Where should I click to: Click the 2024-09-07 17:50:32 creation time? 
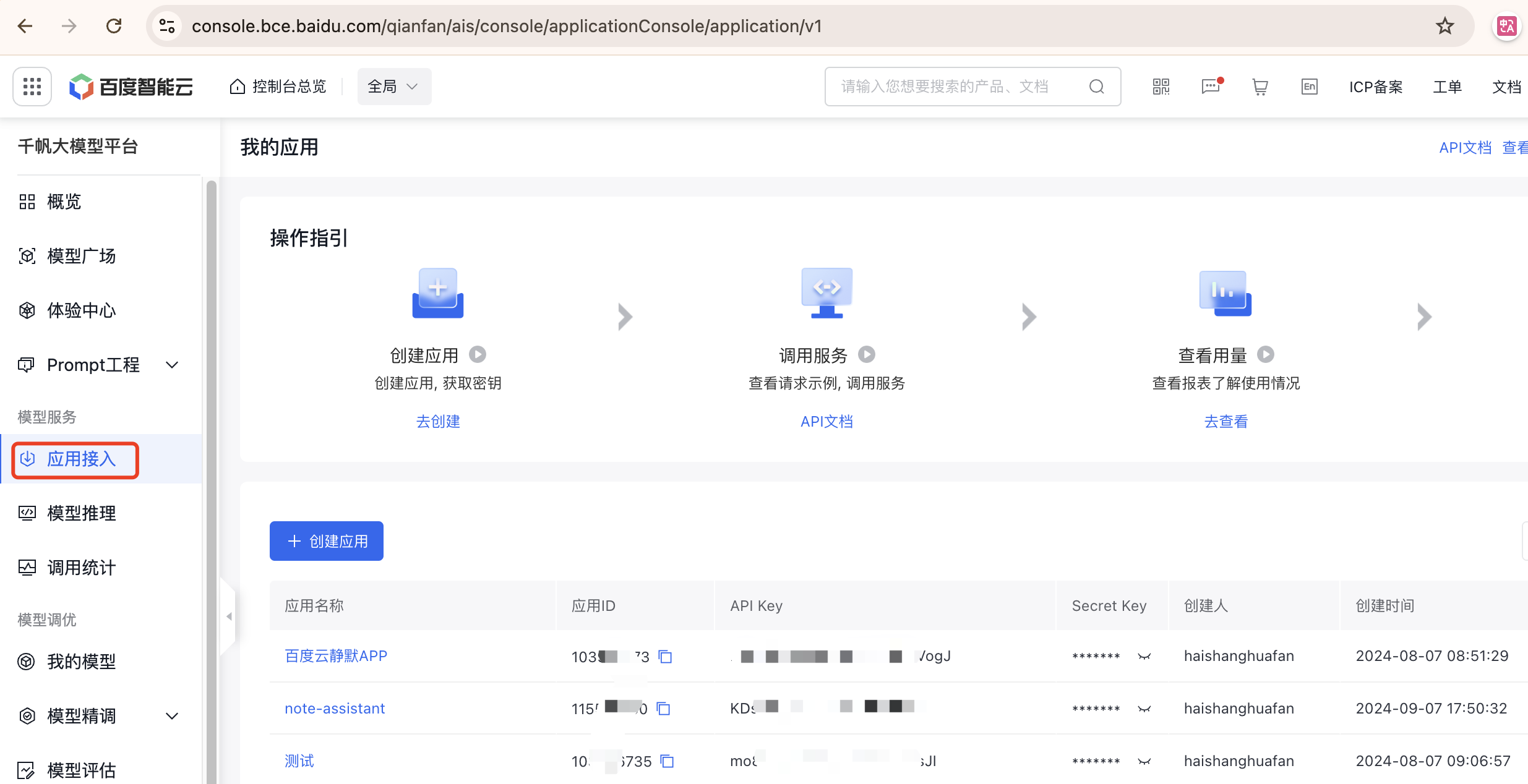pyautogui.click(x=1431, y=709)
